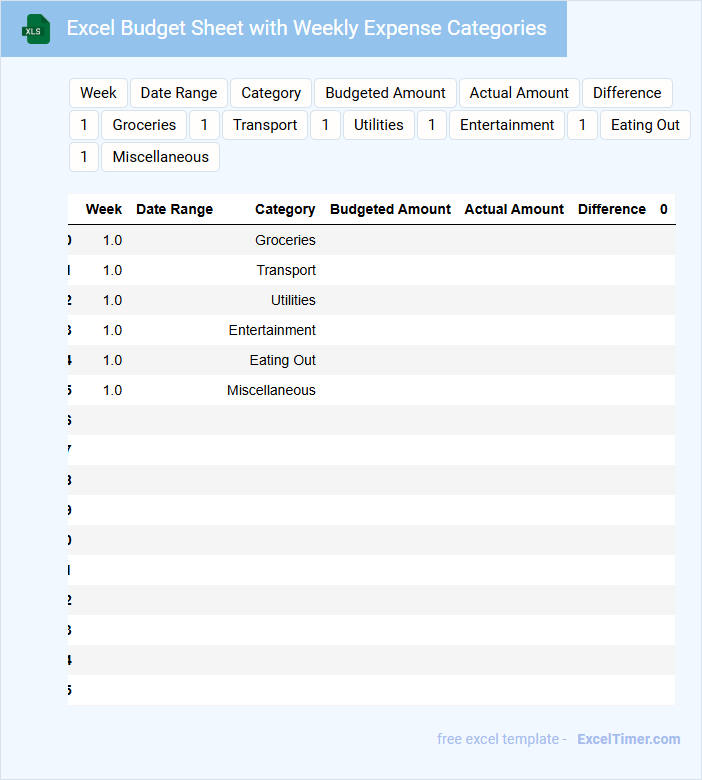The width and height of the screenshot is (702, 780).
Task: Select the Budgeted Amount table column header
Action: [390, 209]
